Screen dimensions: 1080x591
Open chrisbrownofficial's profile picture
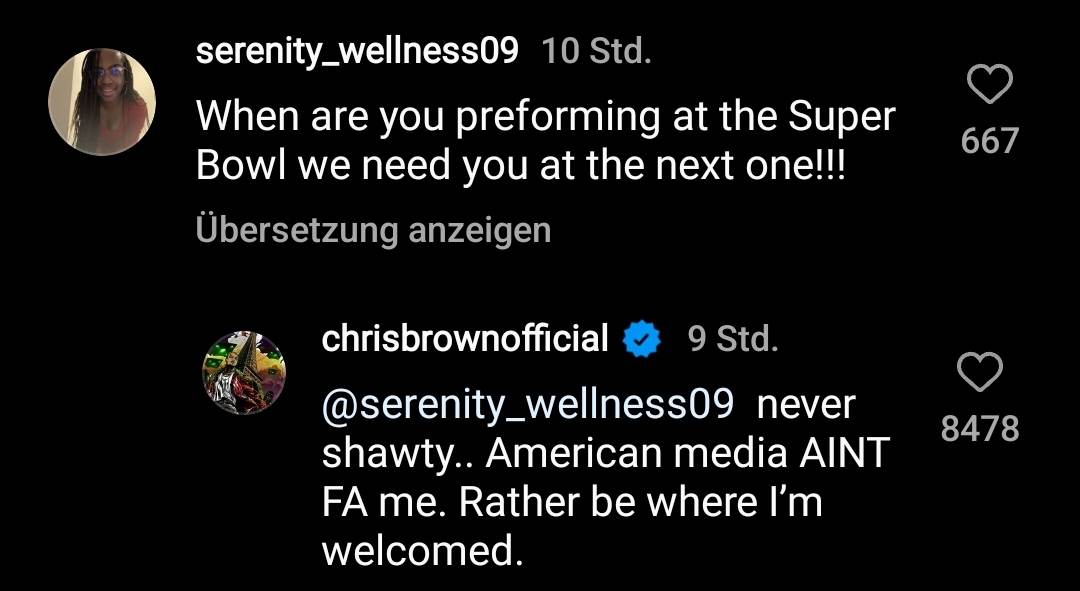click(245, 373)
